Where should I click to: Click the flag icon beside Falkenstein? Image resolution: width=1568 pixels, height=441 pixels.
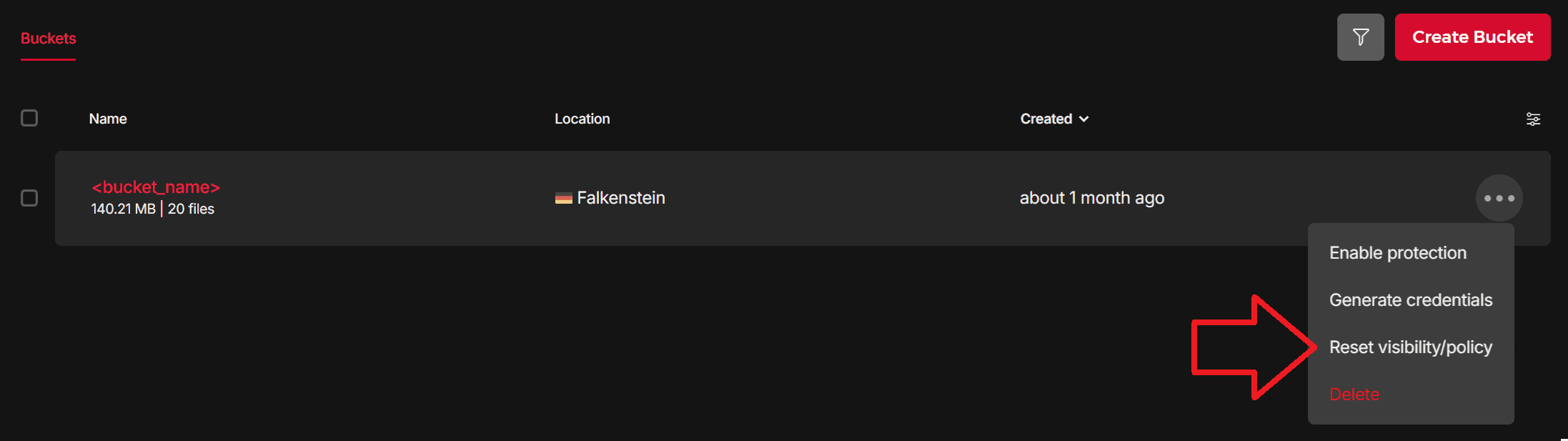pos(563,199)
